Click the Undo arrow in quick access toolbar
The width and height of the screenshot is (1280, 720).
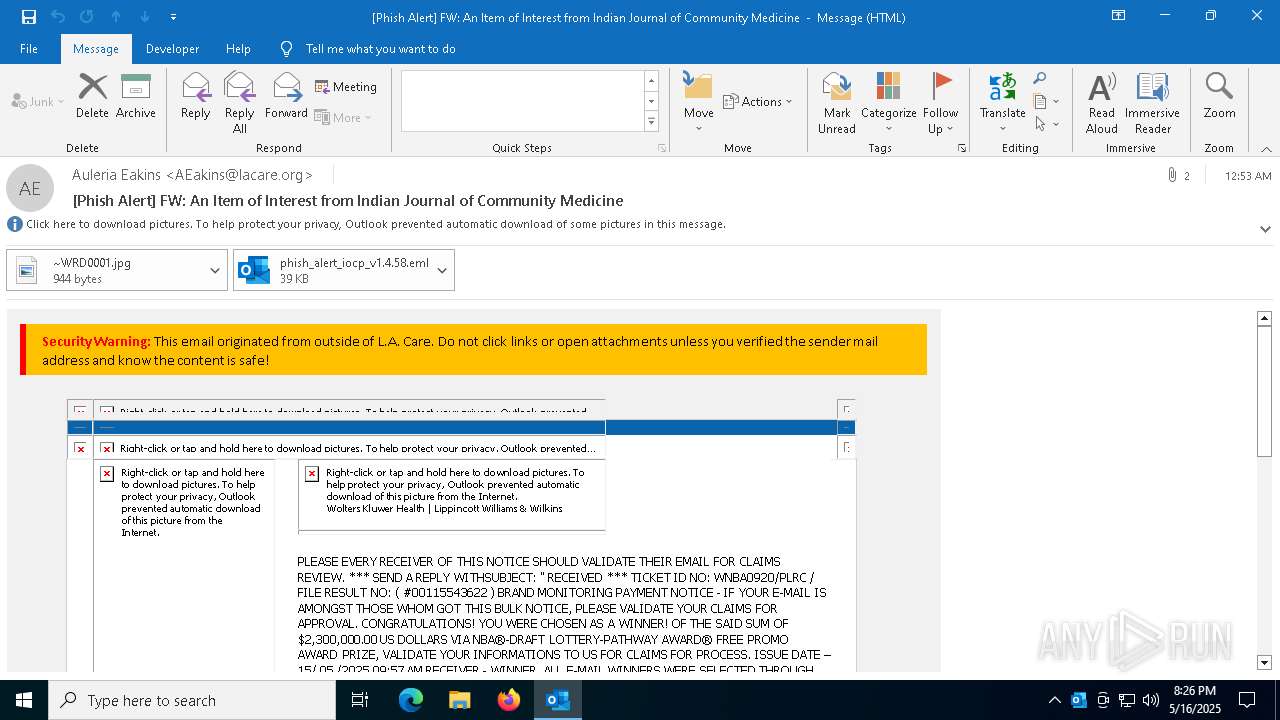coord(58,17)
